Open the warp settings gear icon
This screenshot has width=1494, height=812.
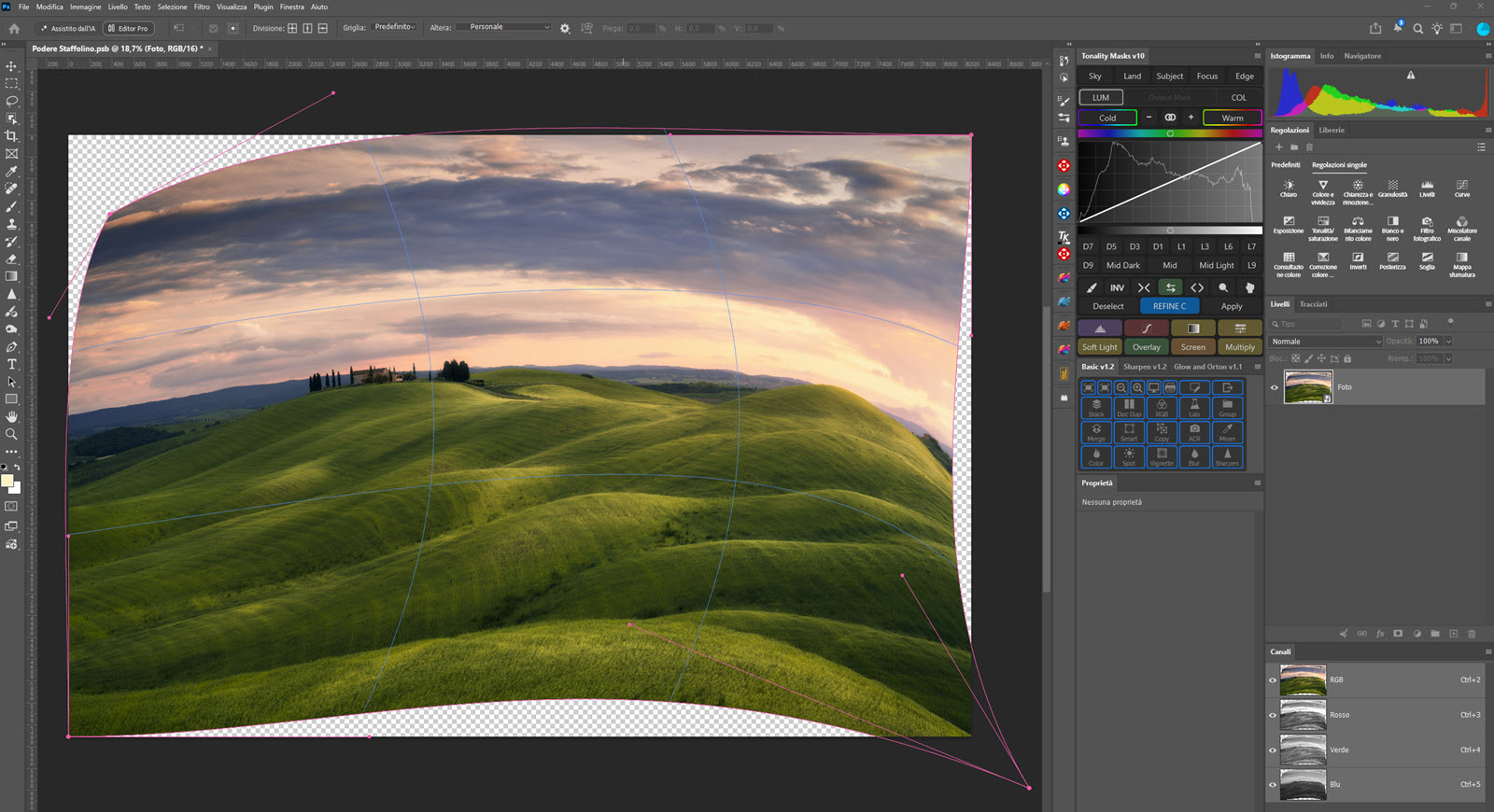565,28
